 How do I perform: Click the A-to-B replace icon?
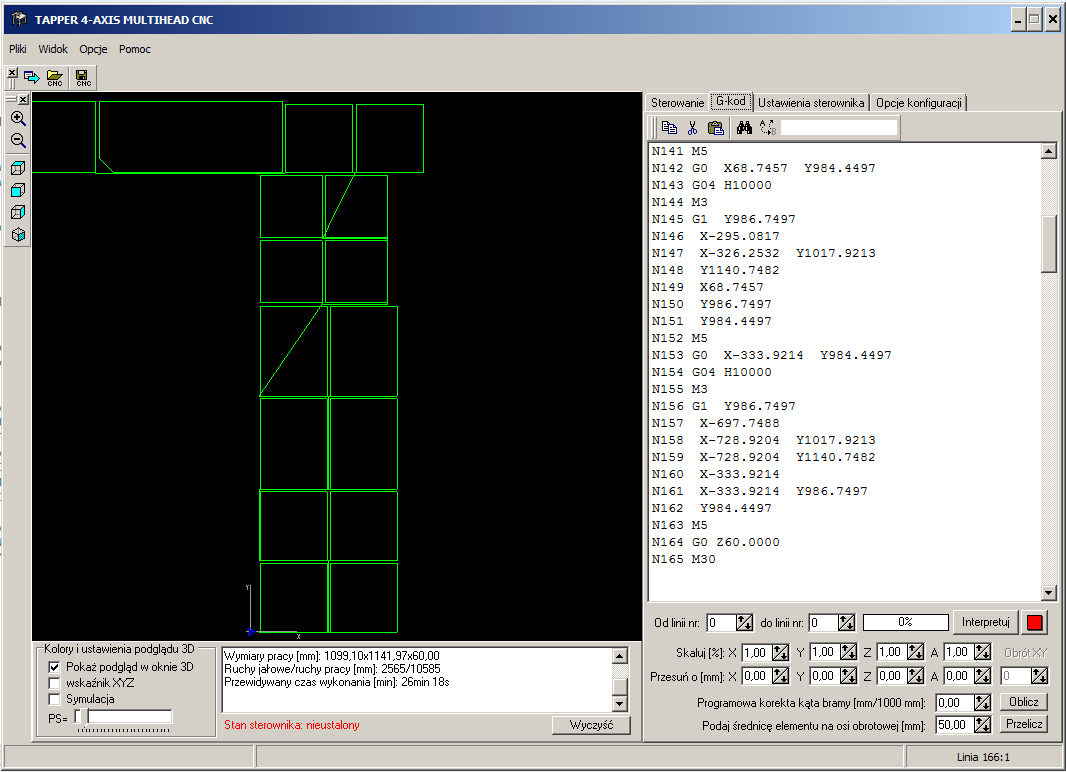(x=768, y=128)
